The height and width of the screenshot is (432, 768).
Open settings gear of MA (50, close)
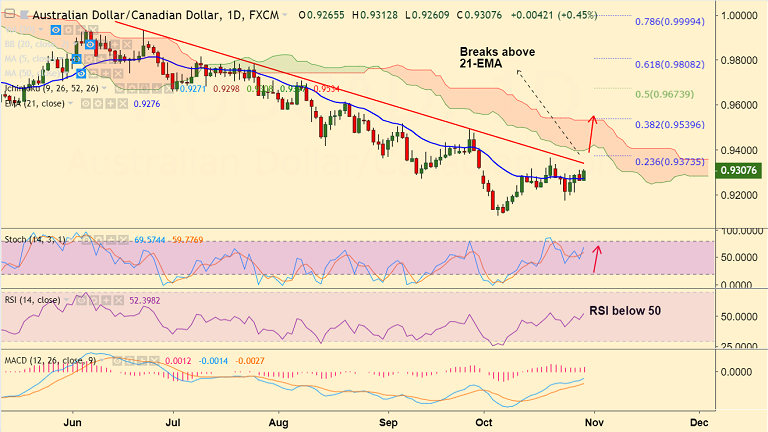94,73
